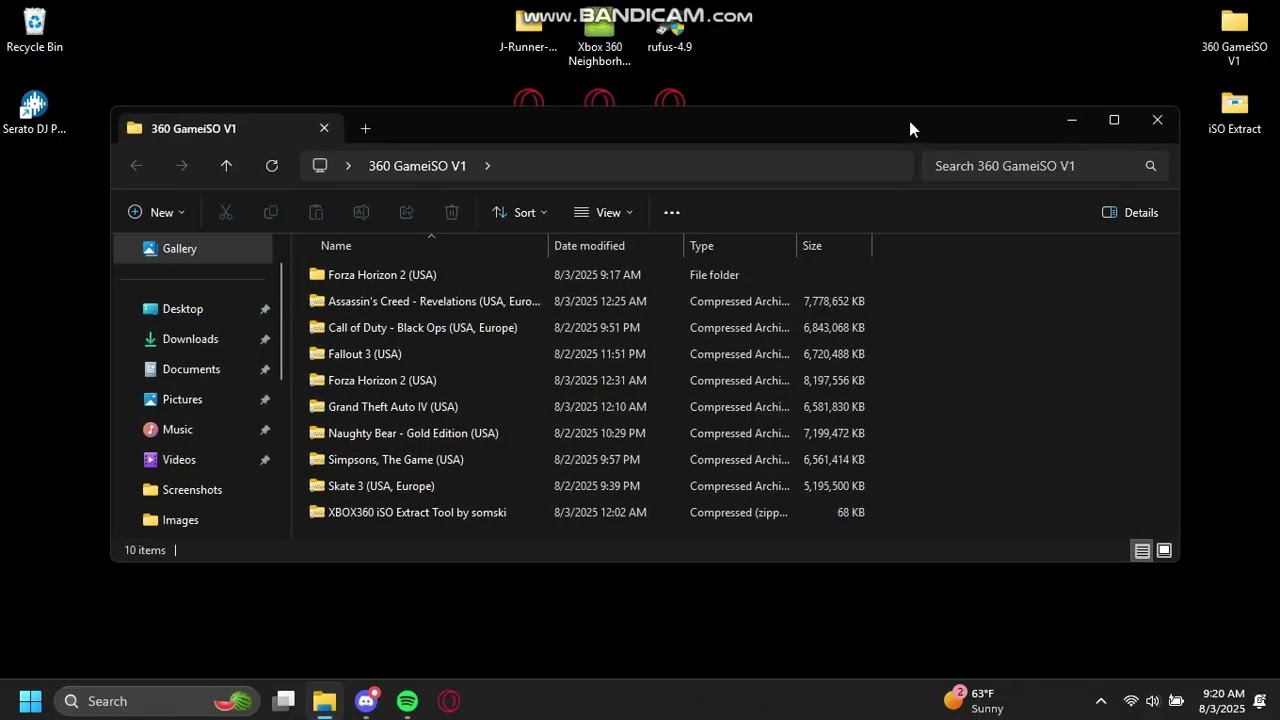Open Opera browser from the taskbar
Screen dimensions: 1280x720
pos(449,701)
